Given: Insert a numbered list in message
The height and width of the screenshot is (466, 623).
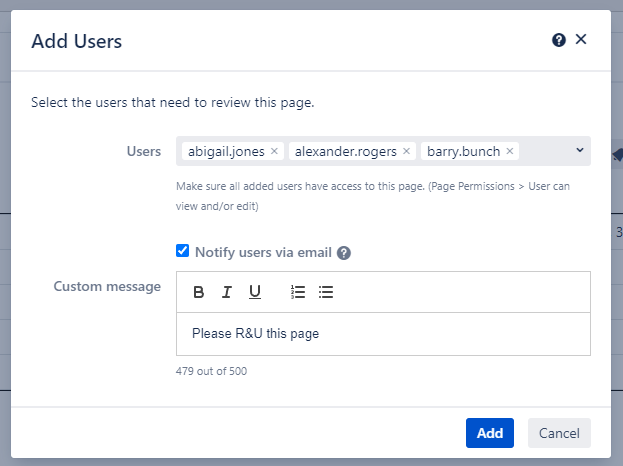Looking at the screenshot, I should pyautogui.click(x=297, y=292).
